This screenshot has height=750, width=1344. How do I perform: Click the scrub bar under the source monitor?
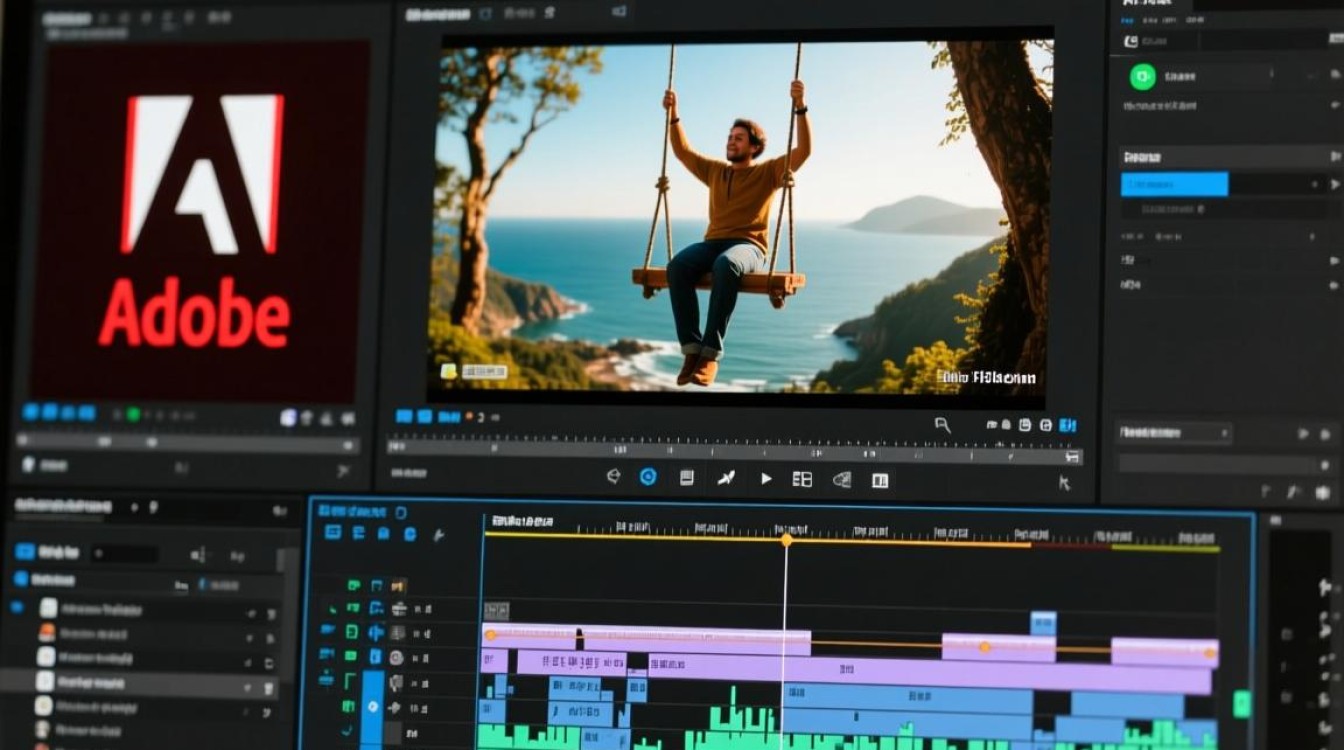pyautogui.click(x=188, y=443)
